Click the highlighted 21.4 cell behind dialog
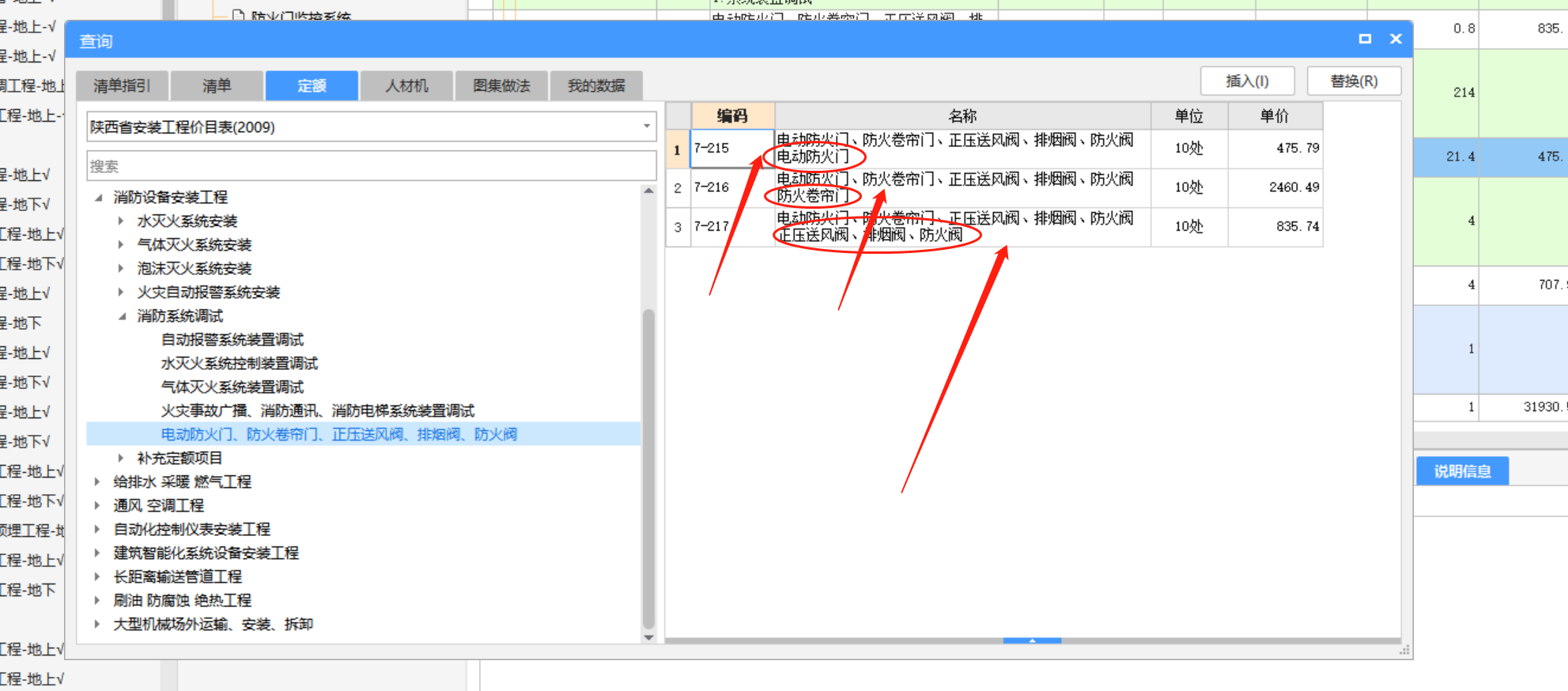 [1446, 157]
